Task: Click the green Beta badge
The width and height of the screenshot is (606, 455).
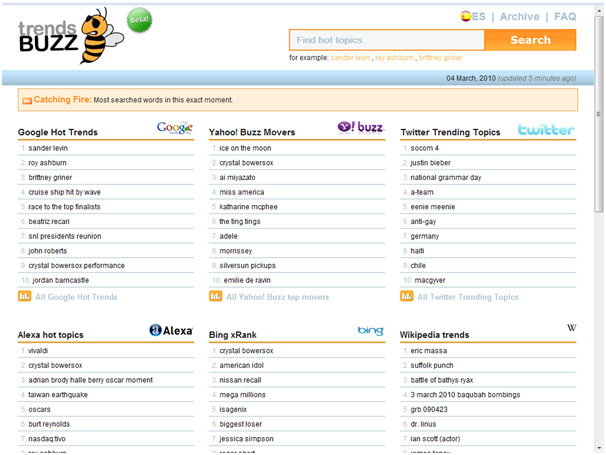Action: [139, 20]
